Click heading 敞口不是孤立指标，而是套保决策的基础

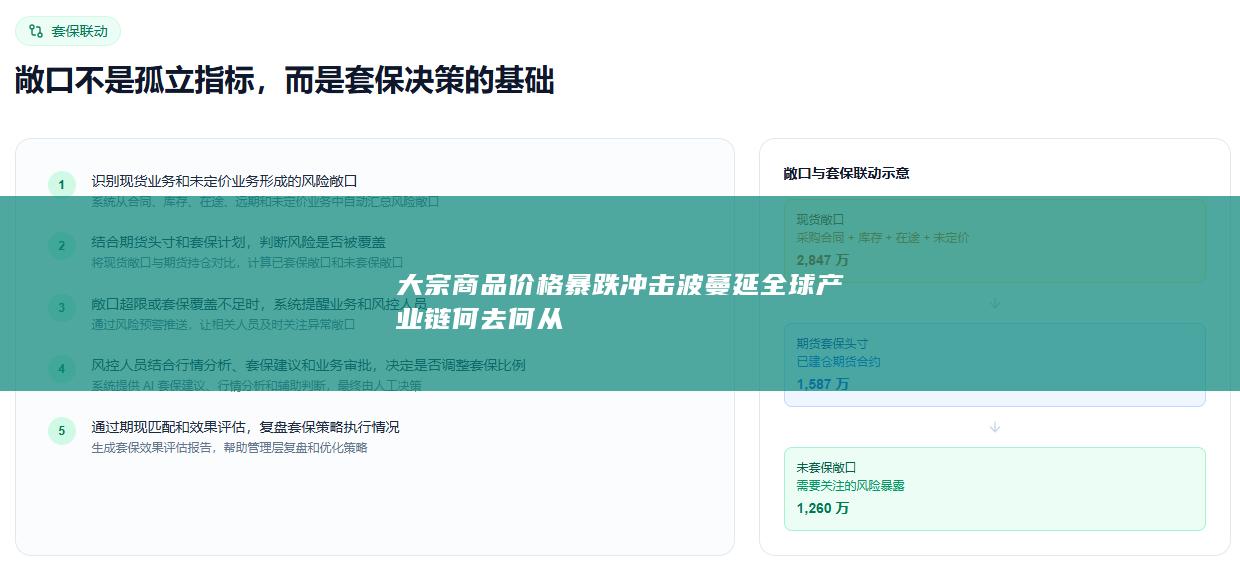[x=284, y=81]
